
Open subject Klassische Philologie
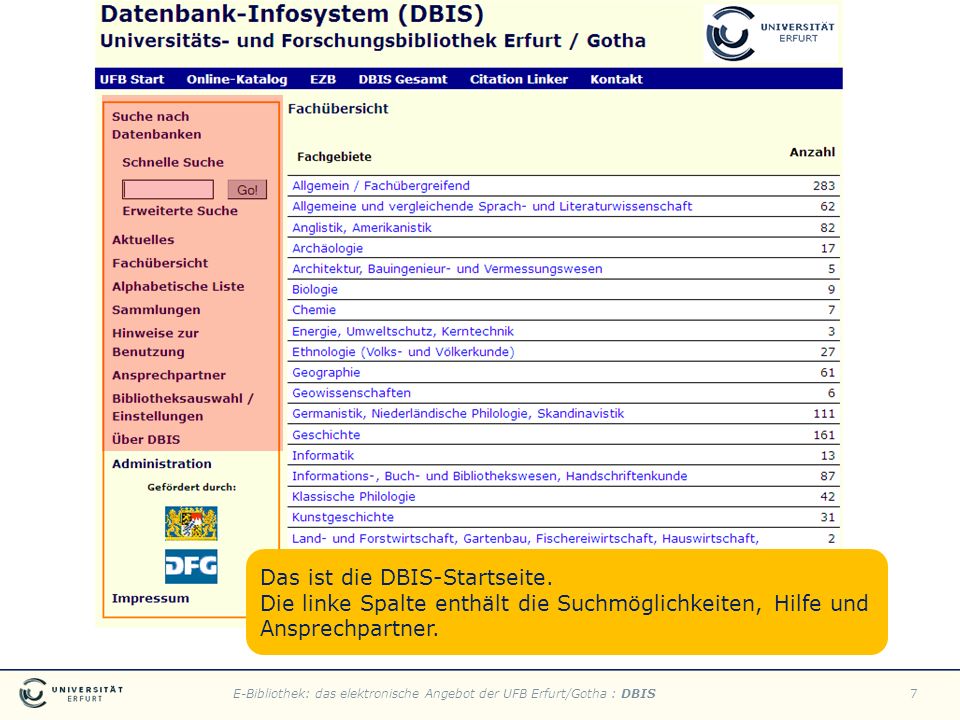(354, 497)
